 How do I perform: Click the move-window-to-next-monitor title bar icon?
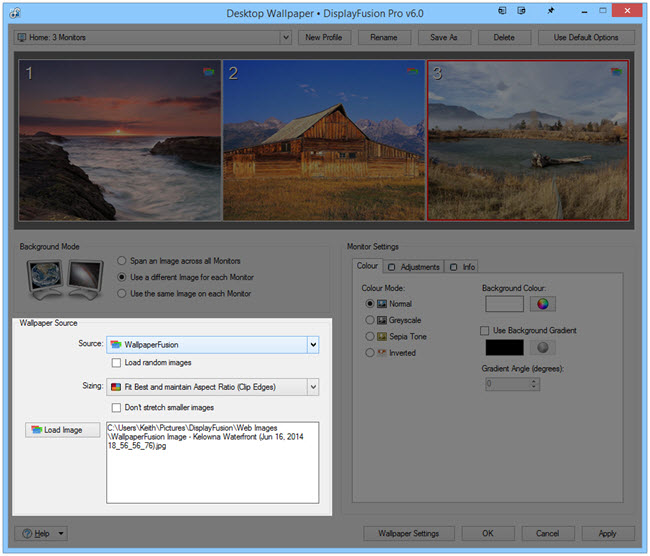point(502,11)
